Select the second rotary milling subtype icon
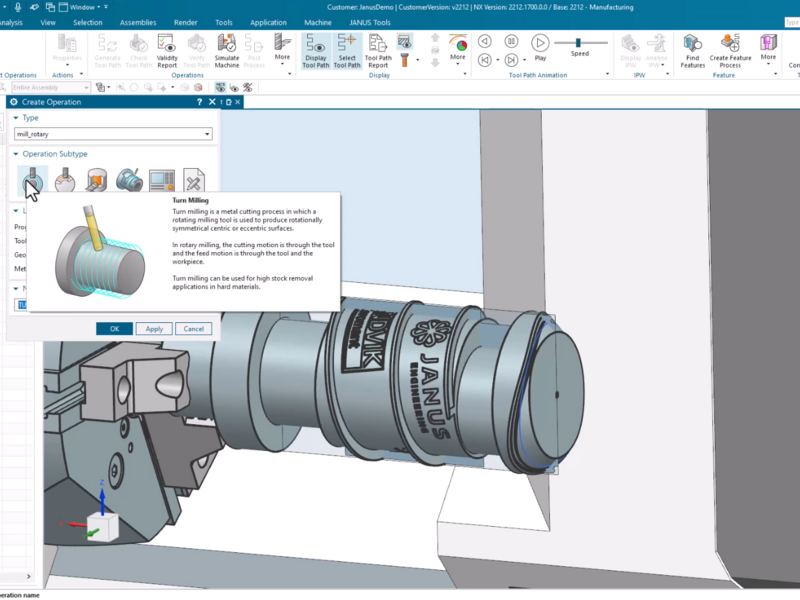The image size is (800, 600). [x=65, y=180]
